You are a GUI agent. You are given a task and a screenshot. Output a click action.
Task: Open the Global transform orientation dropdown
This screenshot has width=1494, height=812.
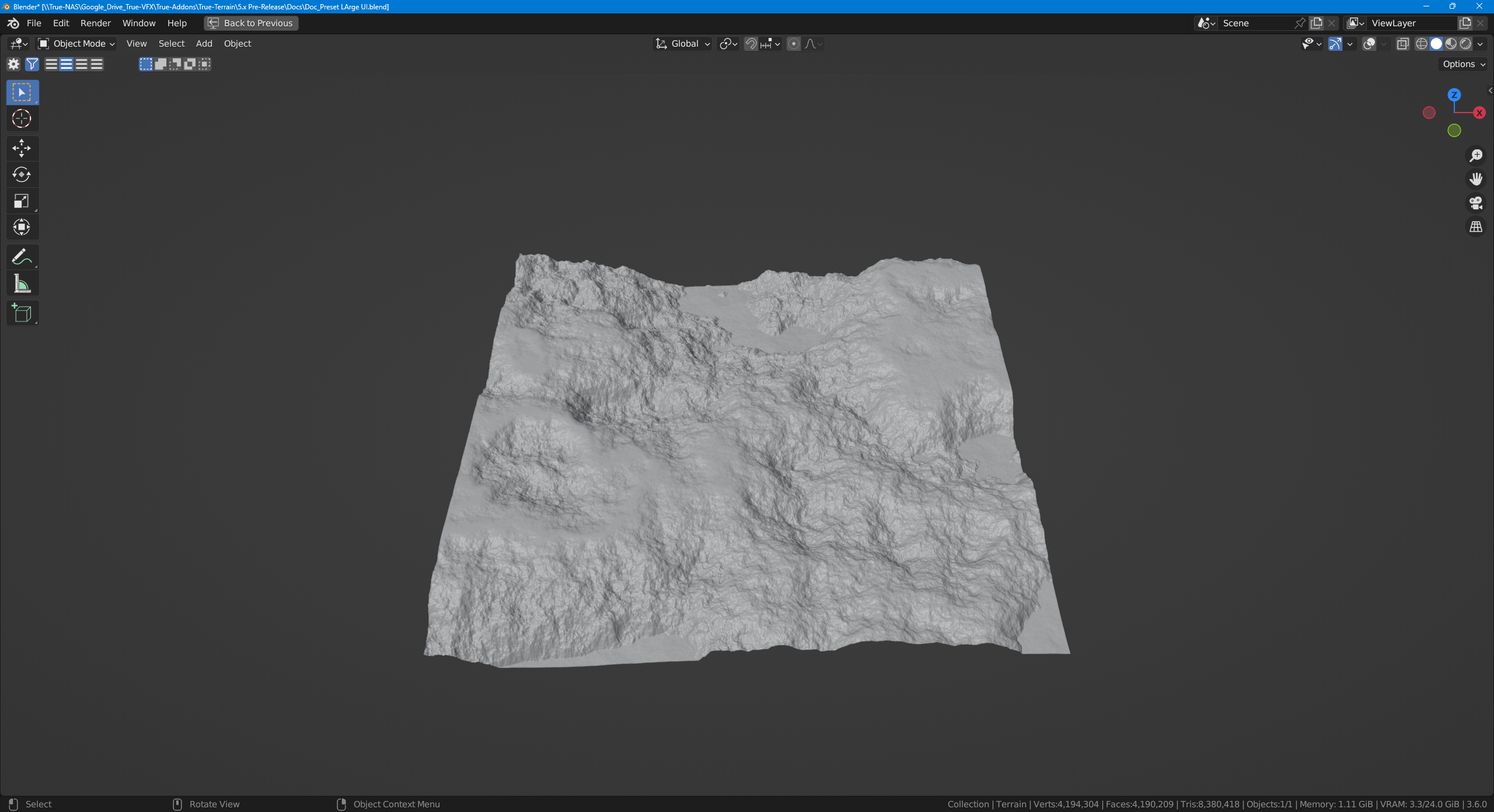pyautogui.click(x=683, y=44)
